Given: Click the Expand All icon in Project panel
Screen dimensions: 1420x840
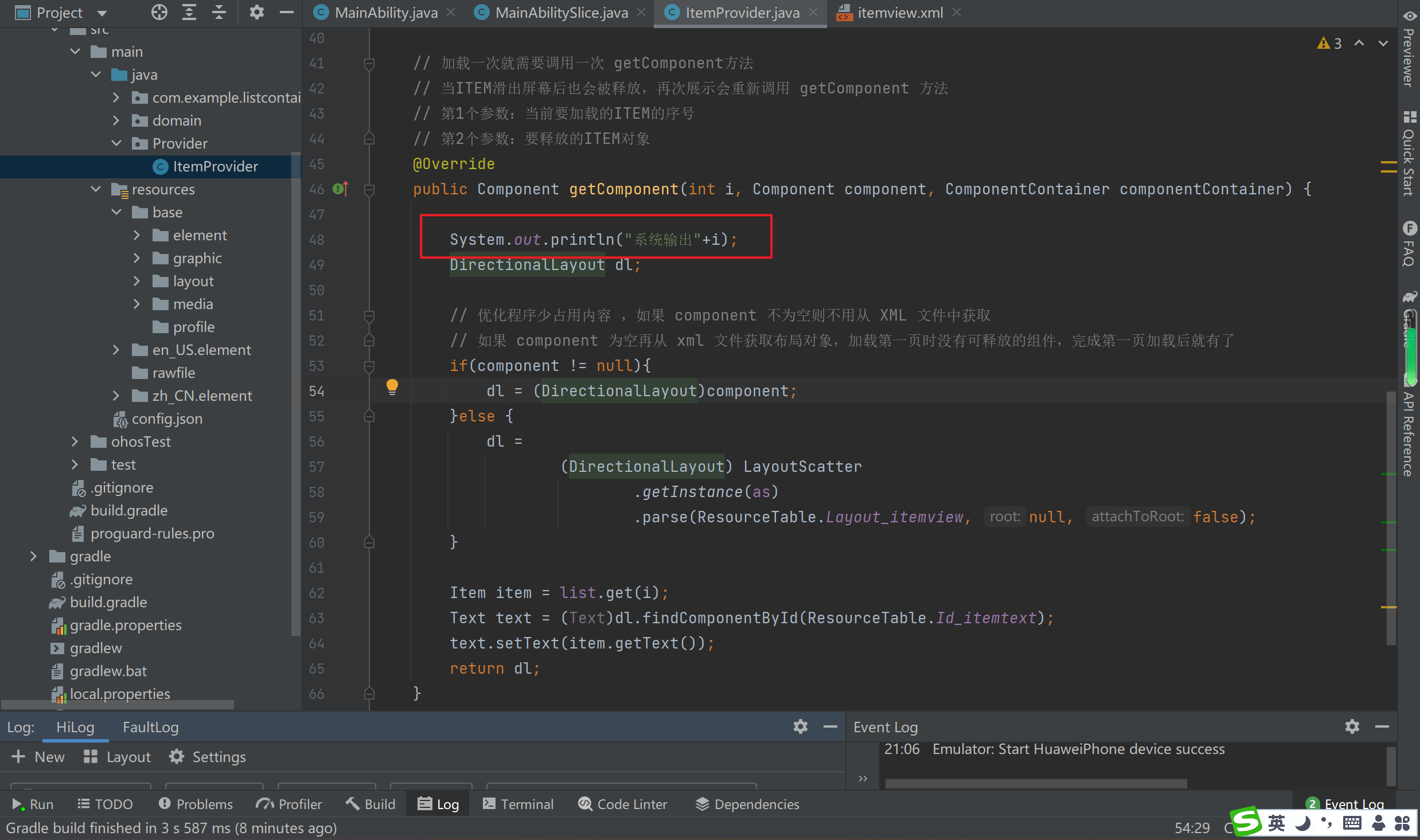Looking at the screenshot, I should tap(189, 12).
